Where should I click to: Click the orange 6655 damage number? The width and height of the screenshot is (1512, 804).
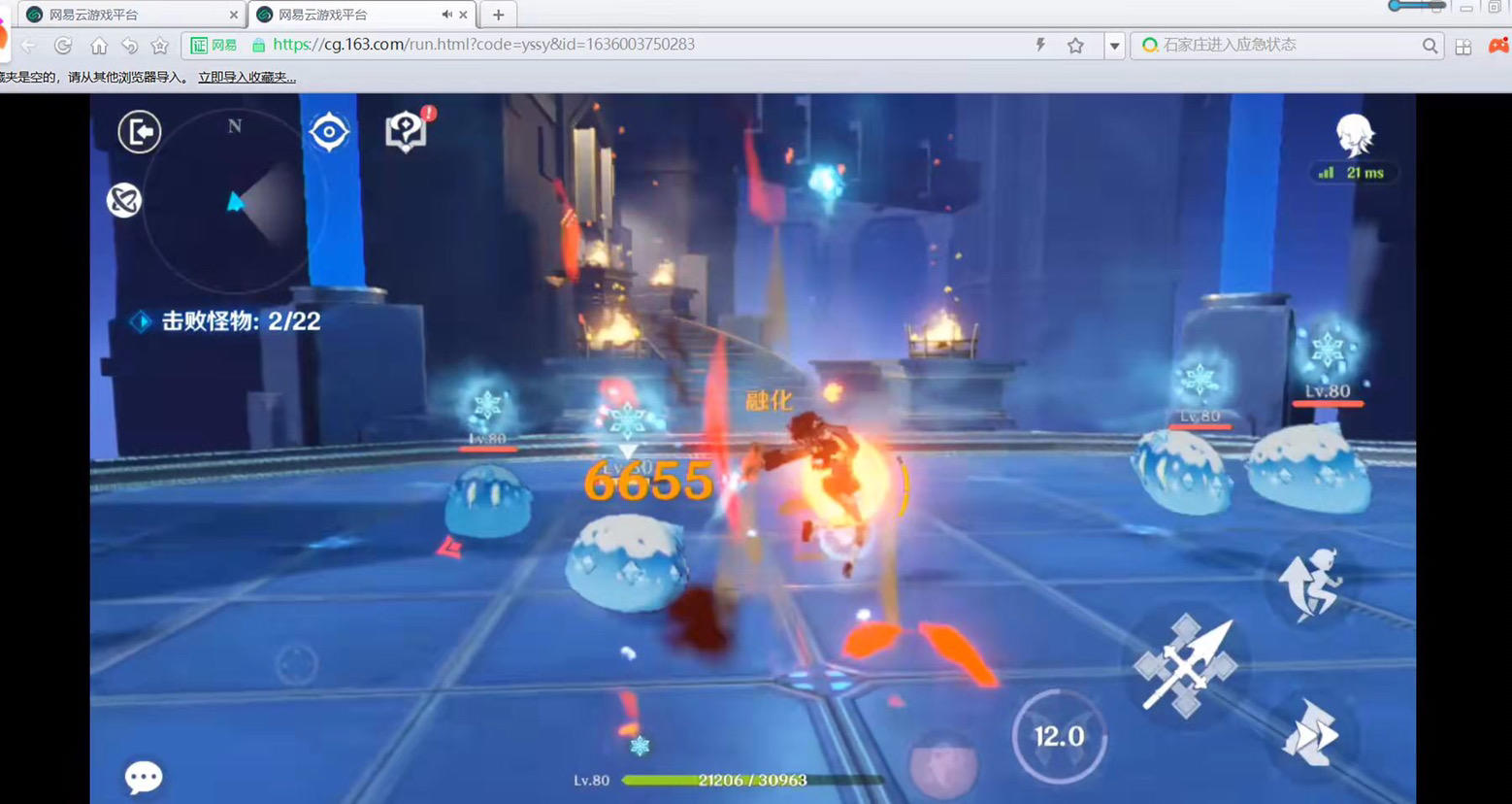[x=648, y=481]
